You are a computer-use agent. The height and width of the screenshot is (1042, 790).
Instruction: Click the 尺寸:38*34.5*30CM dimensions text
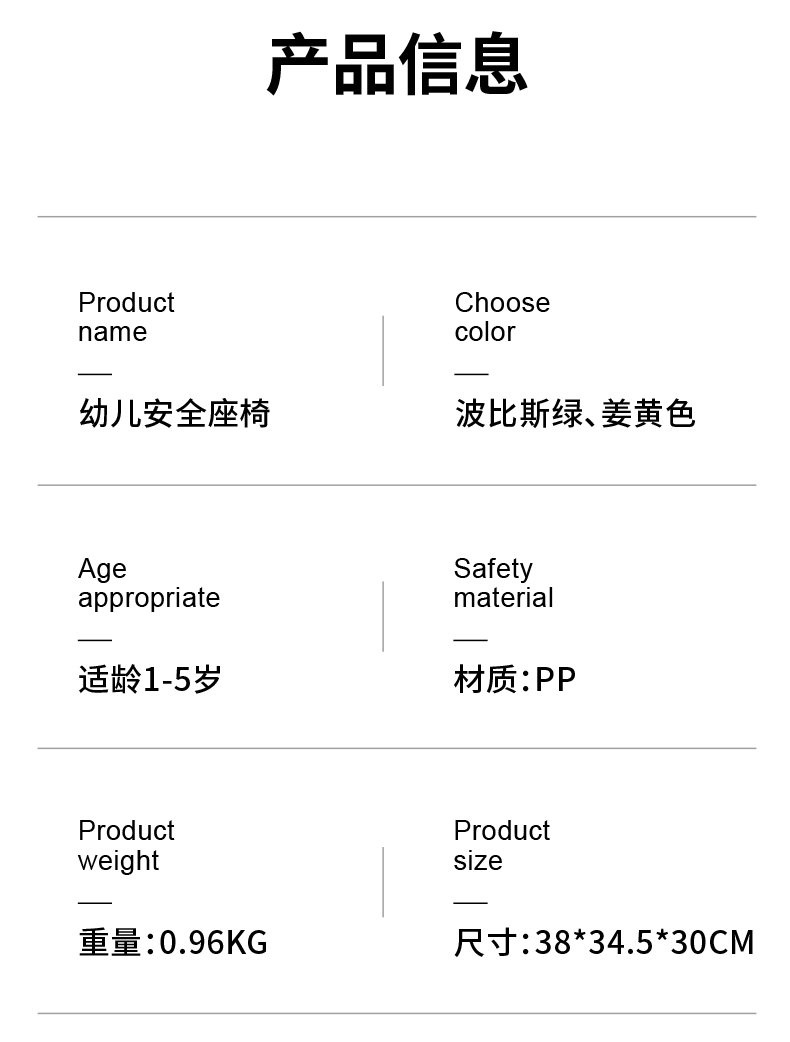coord(604,942)
